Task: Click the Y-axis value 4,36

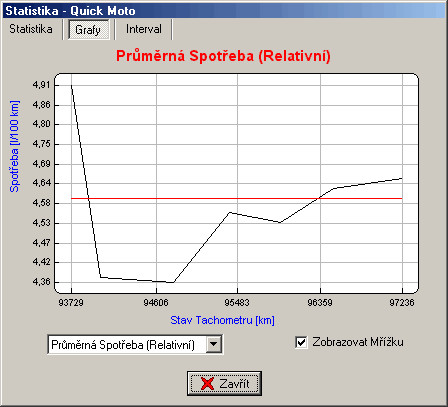Action: pos(41,282)
